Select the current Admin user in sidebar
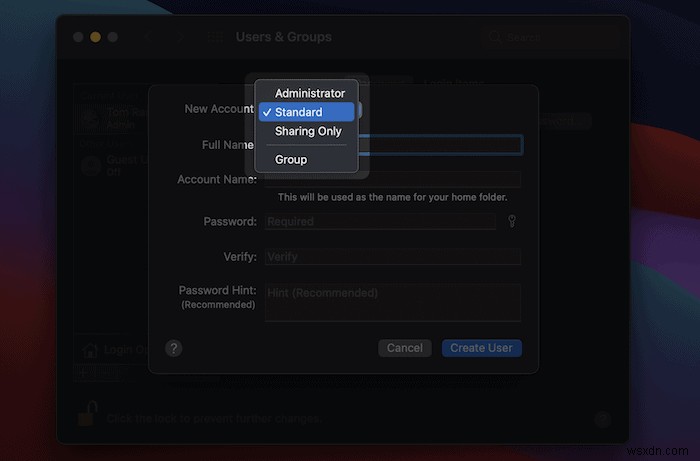 (x=112, y=118)
